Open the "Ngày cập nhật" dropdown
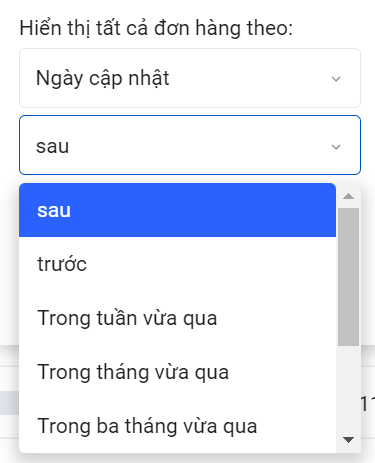Viewport: 375px width, 463px height. (190, 78)
